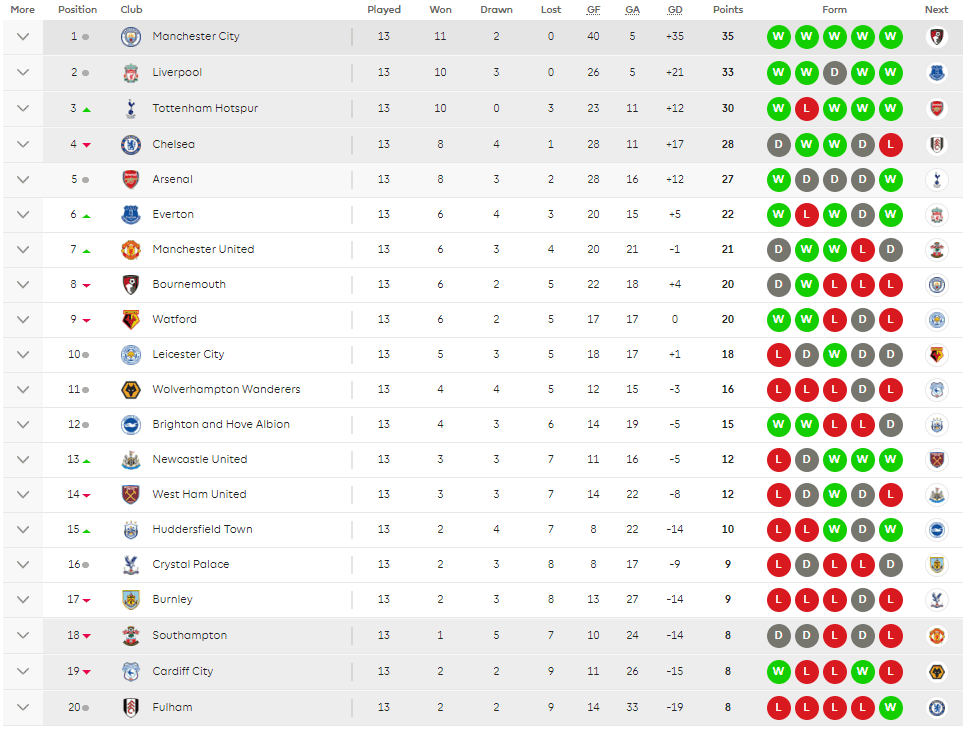Click Southampton's next opponent Manchester United badge
This screenshot has height=730, width=970.
pos(937,635)
